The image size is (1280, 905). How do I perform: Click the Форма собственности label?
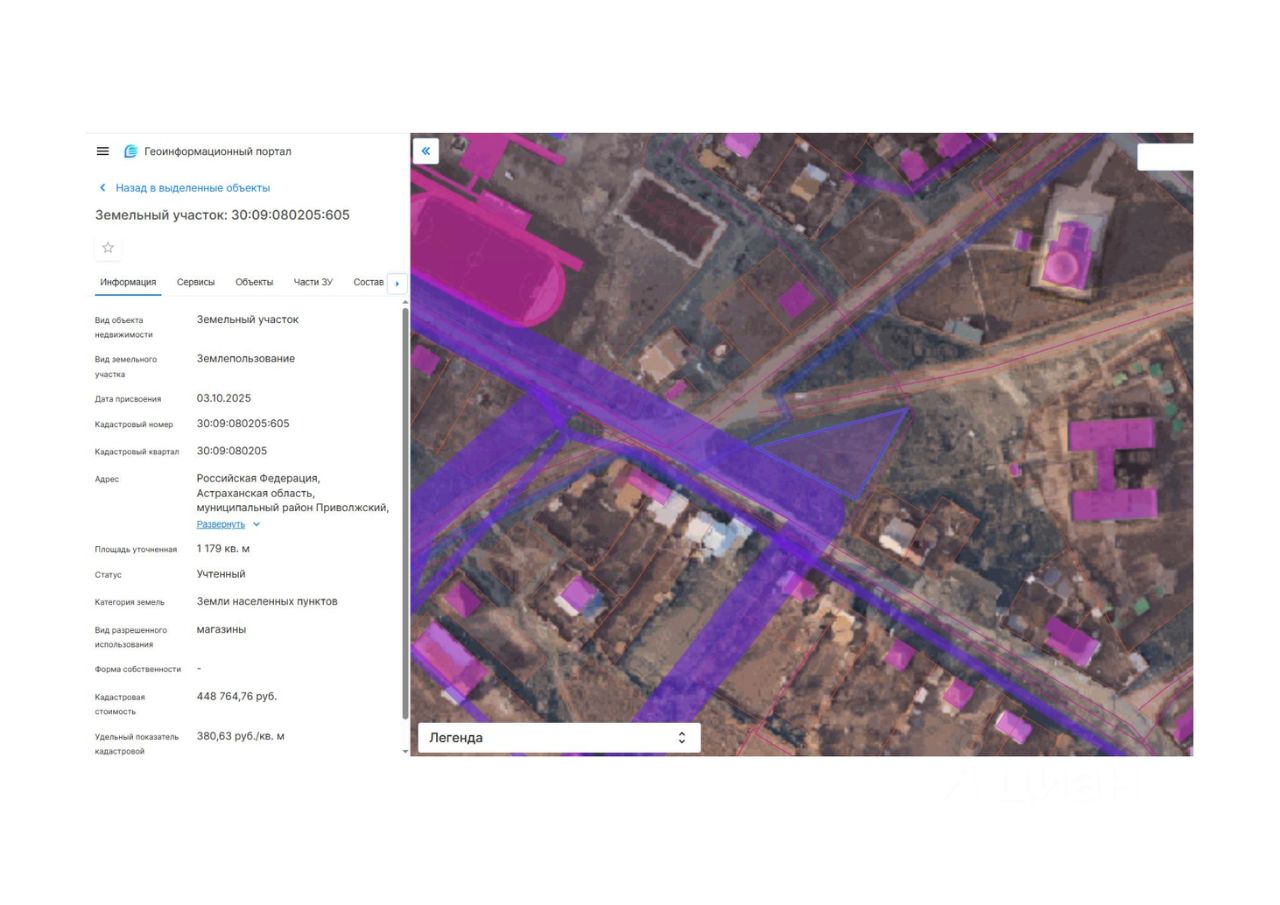tap(138, 669)
